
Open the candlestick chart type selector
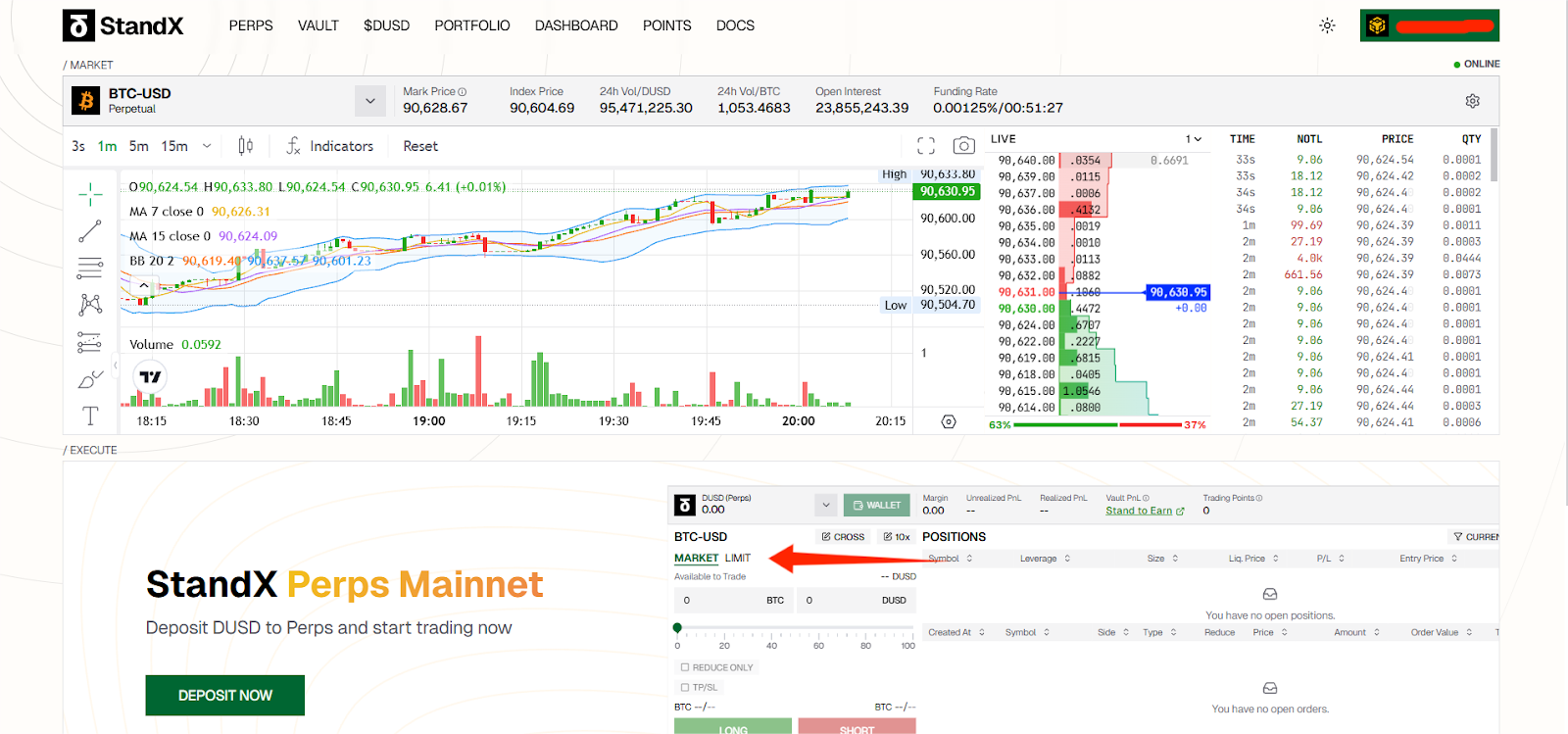point(245,146)
